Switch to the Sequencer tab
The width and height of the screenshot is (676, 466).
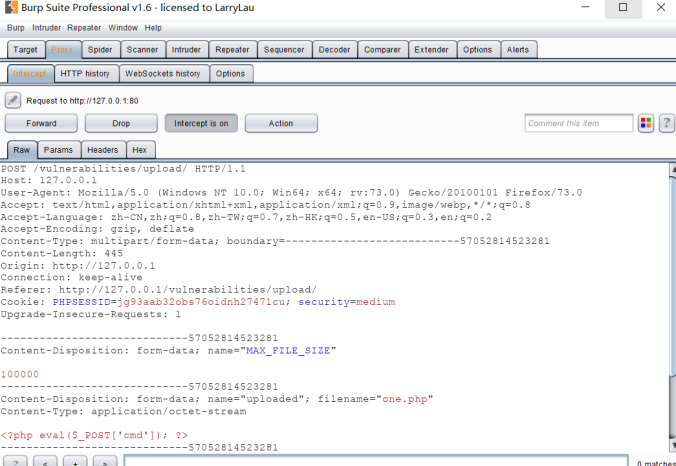pos(284,50)
